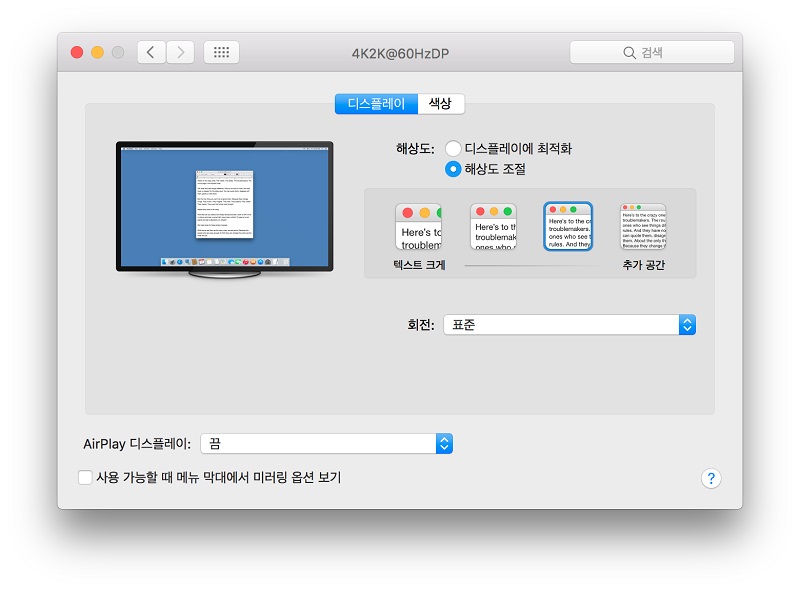The image size is (800, 591).
Task: Click the 추가 공간 label
Action: (x=643, y=265)
